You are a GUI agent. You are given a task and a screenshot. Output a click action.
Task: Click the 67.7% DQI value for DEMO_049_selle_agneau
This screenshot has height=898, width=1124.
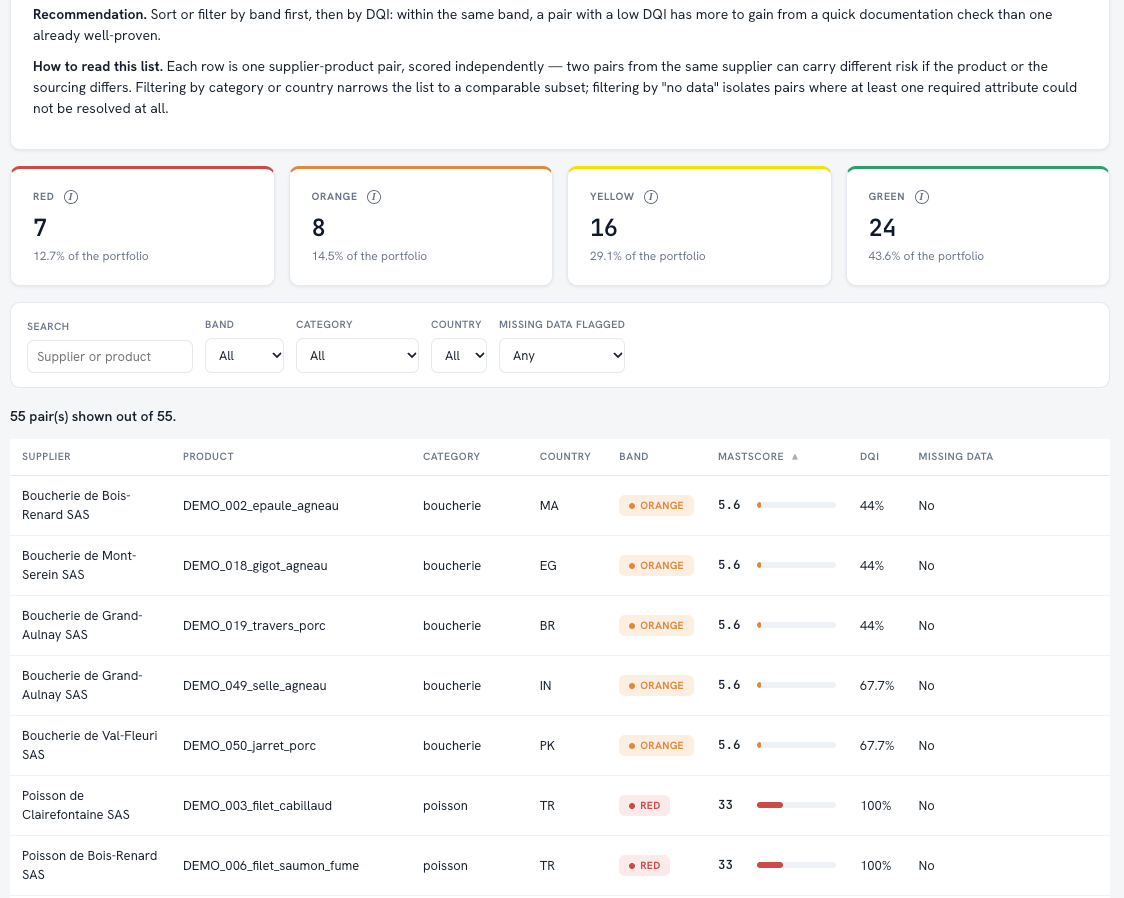click(877, 686)
